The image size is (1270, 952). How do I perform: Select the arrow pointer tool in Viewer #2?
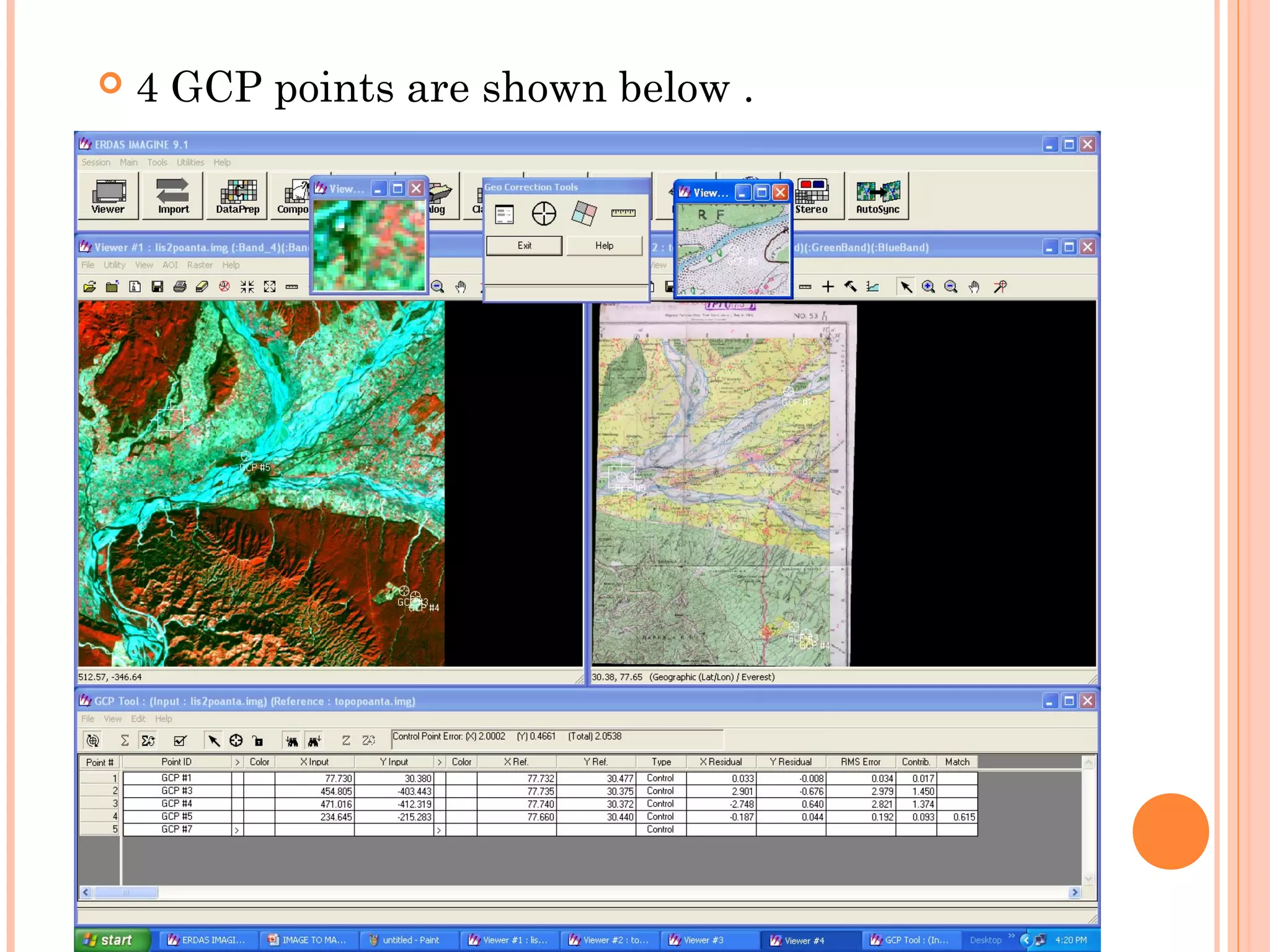906,286
